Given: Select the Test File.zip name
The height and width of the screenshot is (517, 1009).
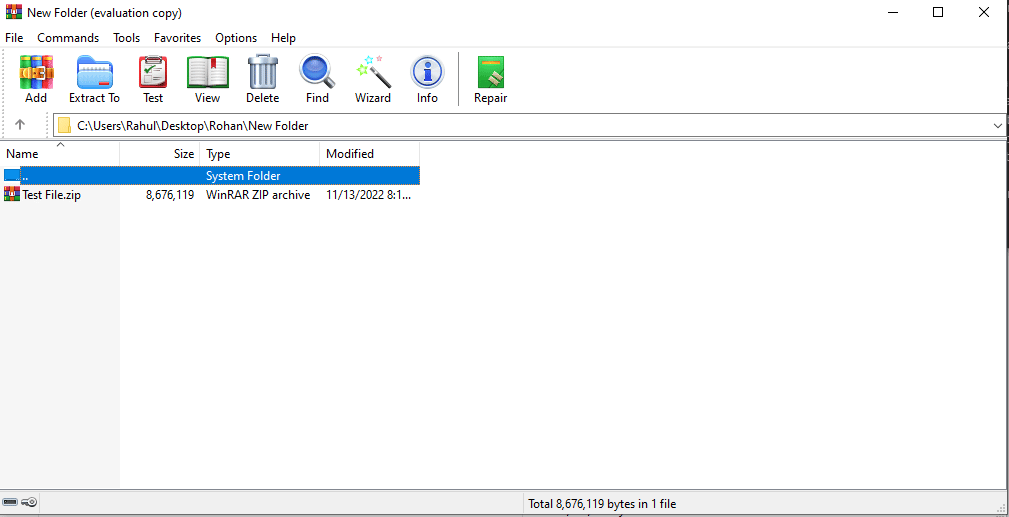Looking at the screenshot, I should pyautogui.click(x=52, y=195).
